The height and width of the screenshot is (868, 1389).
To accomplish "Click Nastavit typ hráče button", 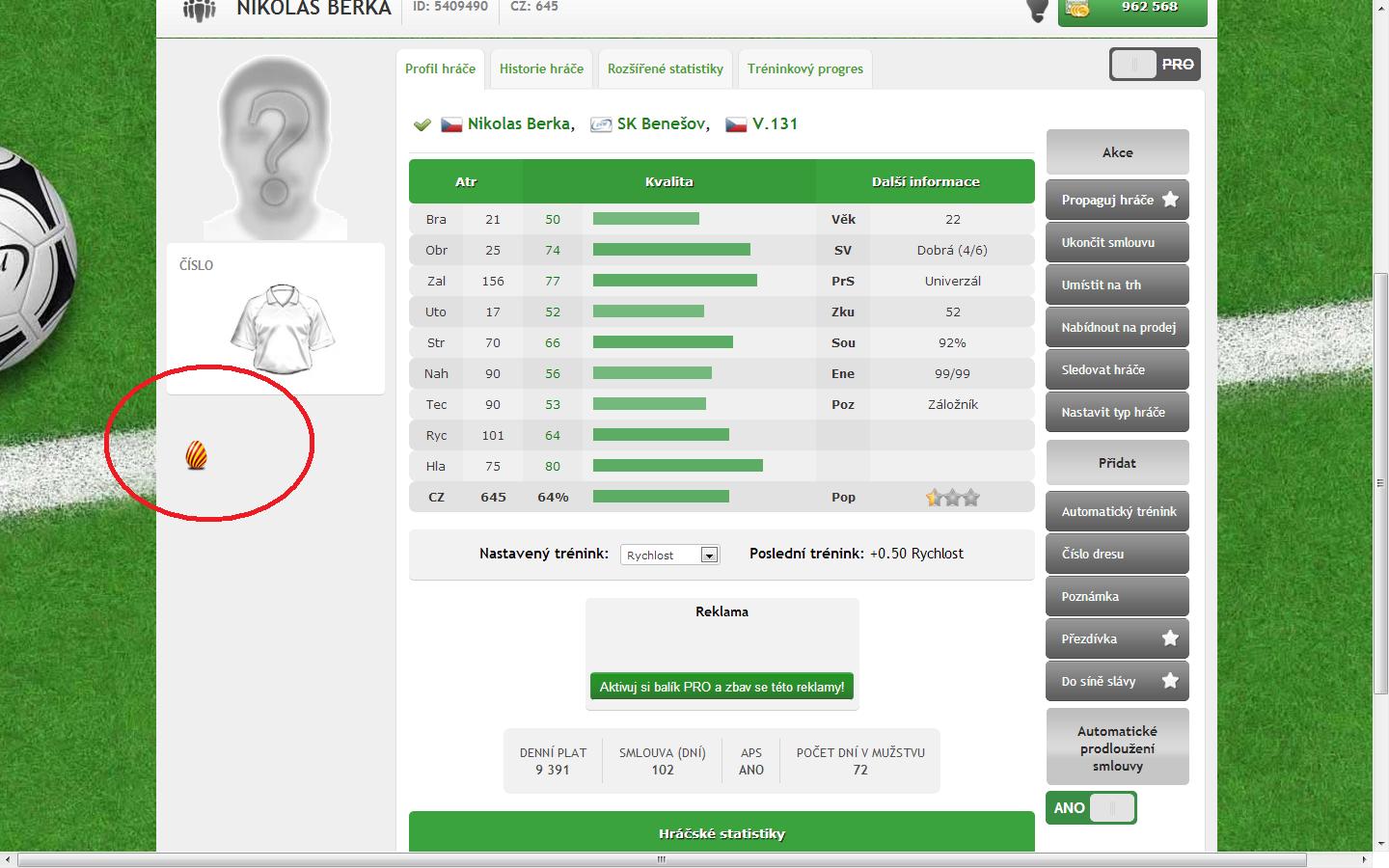I will tap(1117, 412).
